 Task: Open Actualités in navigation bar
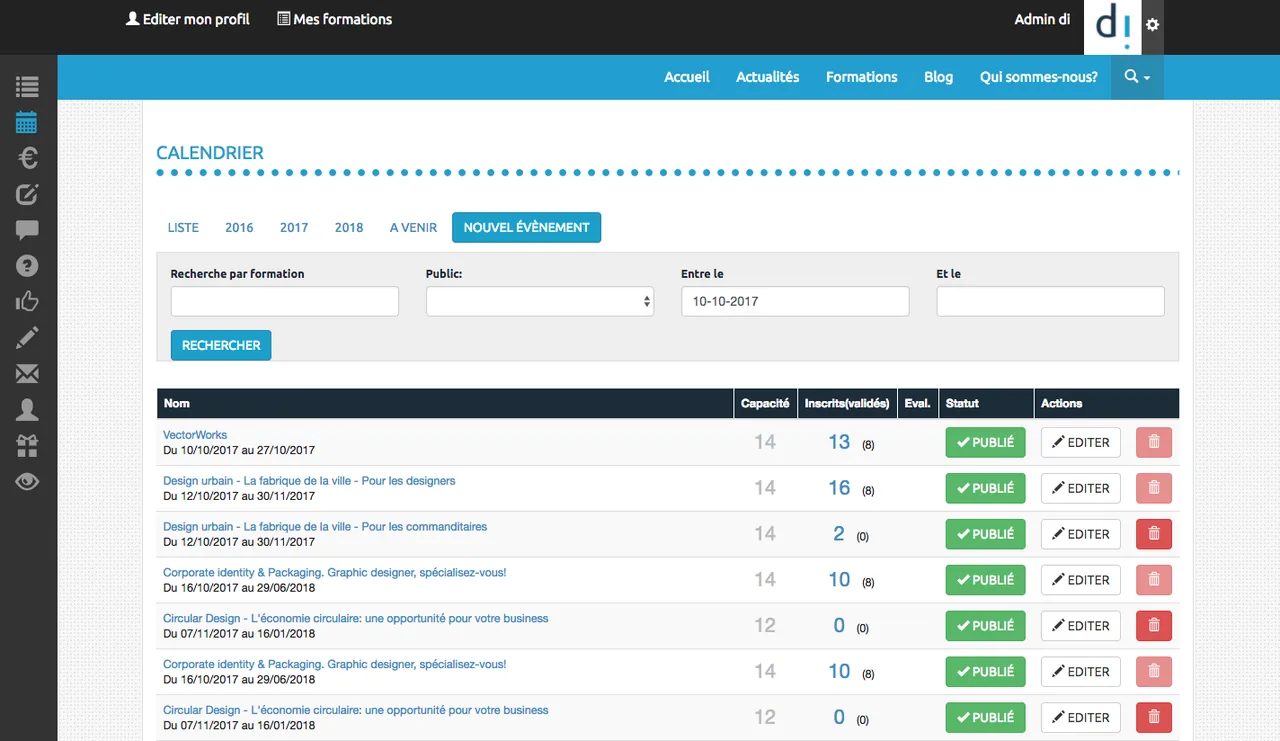768,77
